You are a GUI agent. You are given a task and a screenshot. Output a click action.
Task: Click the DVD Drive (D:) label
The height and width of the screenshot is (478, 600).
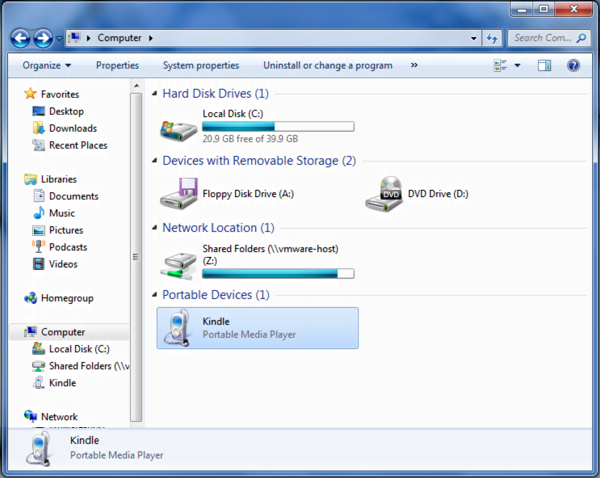tap(438, 194)
